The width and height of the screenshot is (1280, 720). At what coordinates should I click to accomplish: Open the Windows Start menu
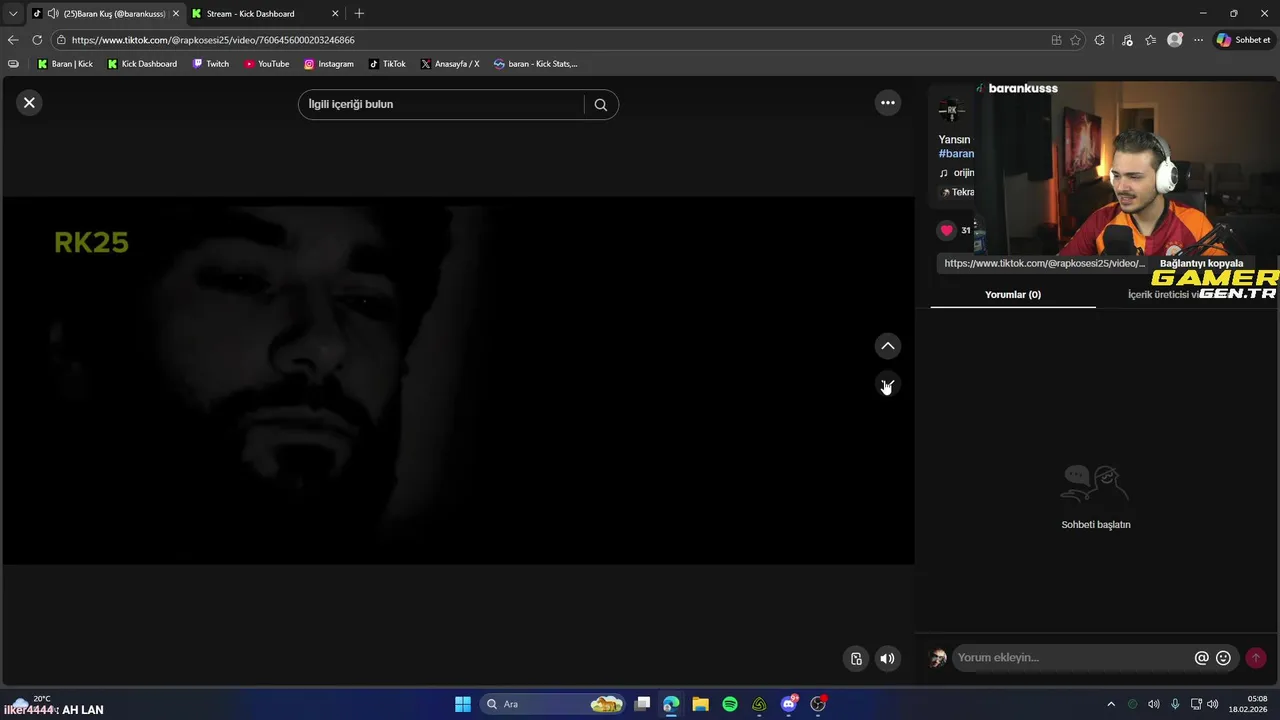[463, 704]
